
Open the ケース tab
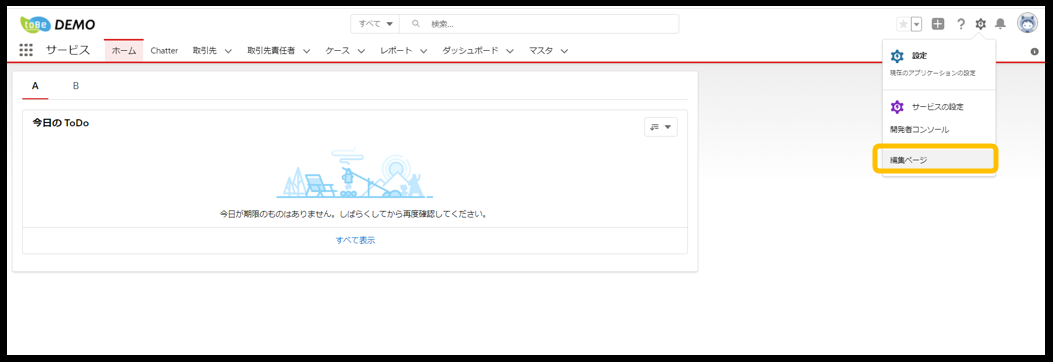pos(338,50)
